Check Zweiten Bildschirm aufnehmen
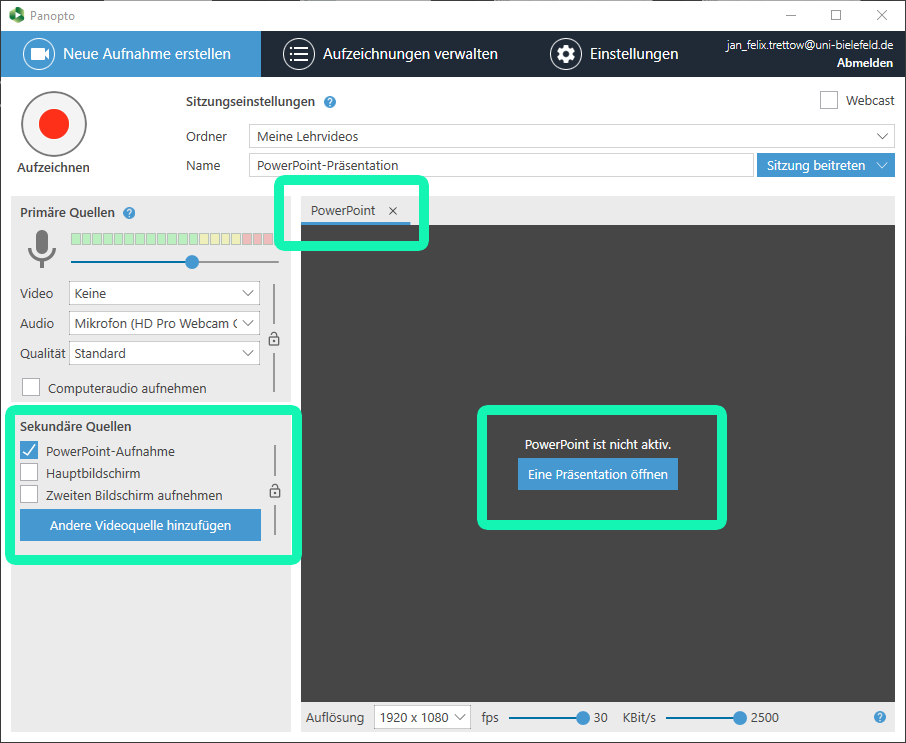Image resolution: width=906 pixels, height=743 pixels. click(x=29, y=495)
